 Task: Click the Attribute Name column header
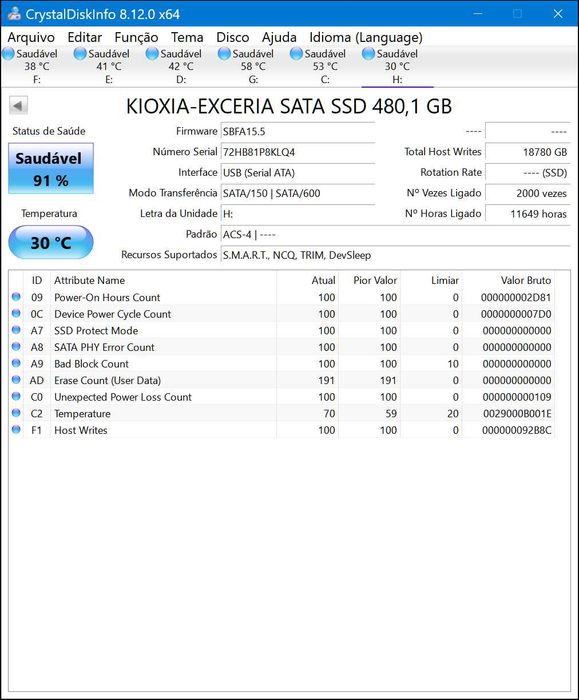click(163, 280)
